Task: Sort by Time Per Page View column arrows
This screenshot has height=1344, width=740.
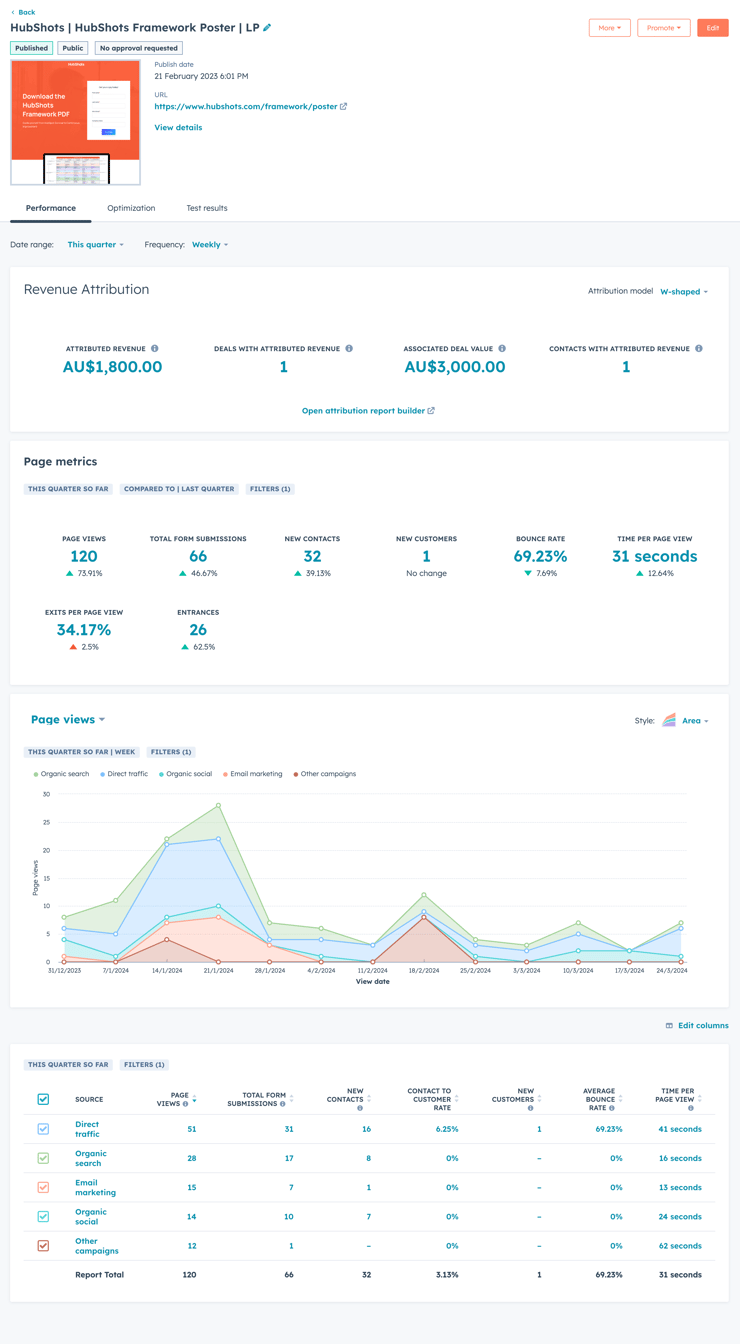Action: pos(700,1099)
